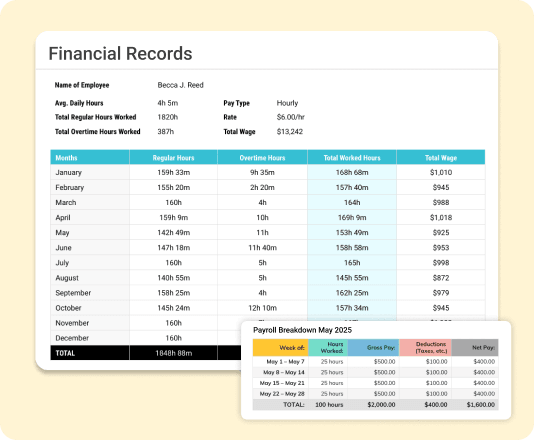Select the June row label
This screenshot has width=534, height=440.
point(63,248)
